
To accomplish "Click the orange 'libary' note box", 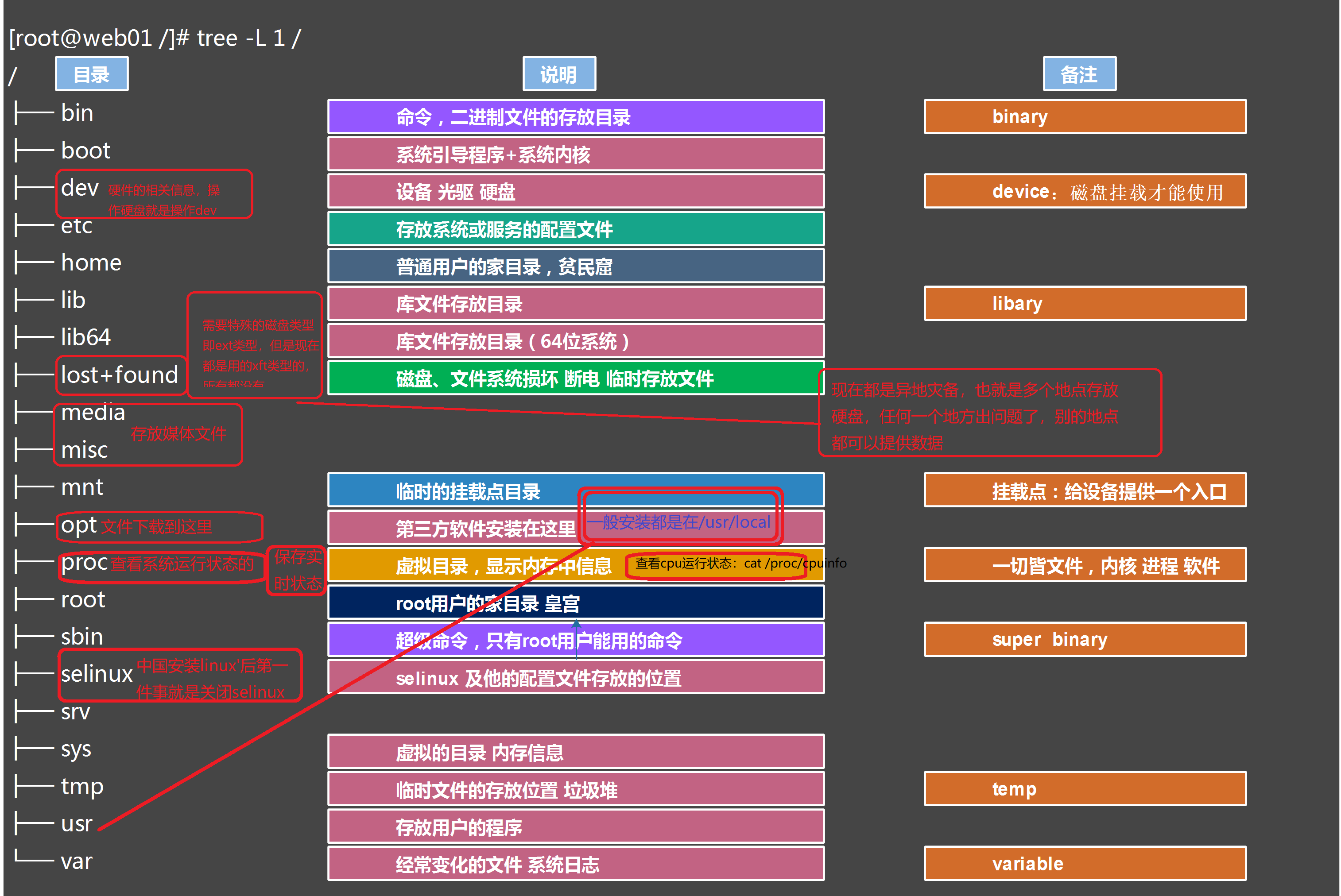I will 1085,303.
